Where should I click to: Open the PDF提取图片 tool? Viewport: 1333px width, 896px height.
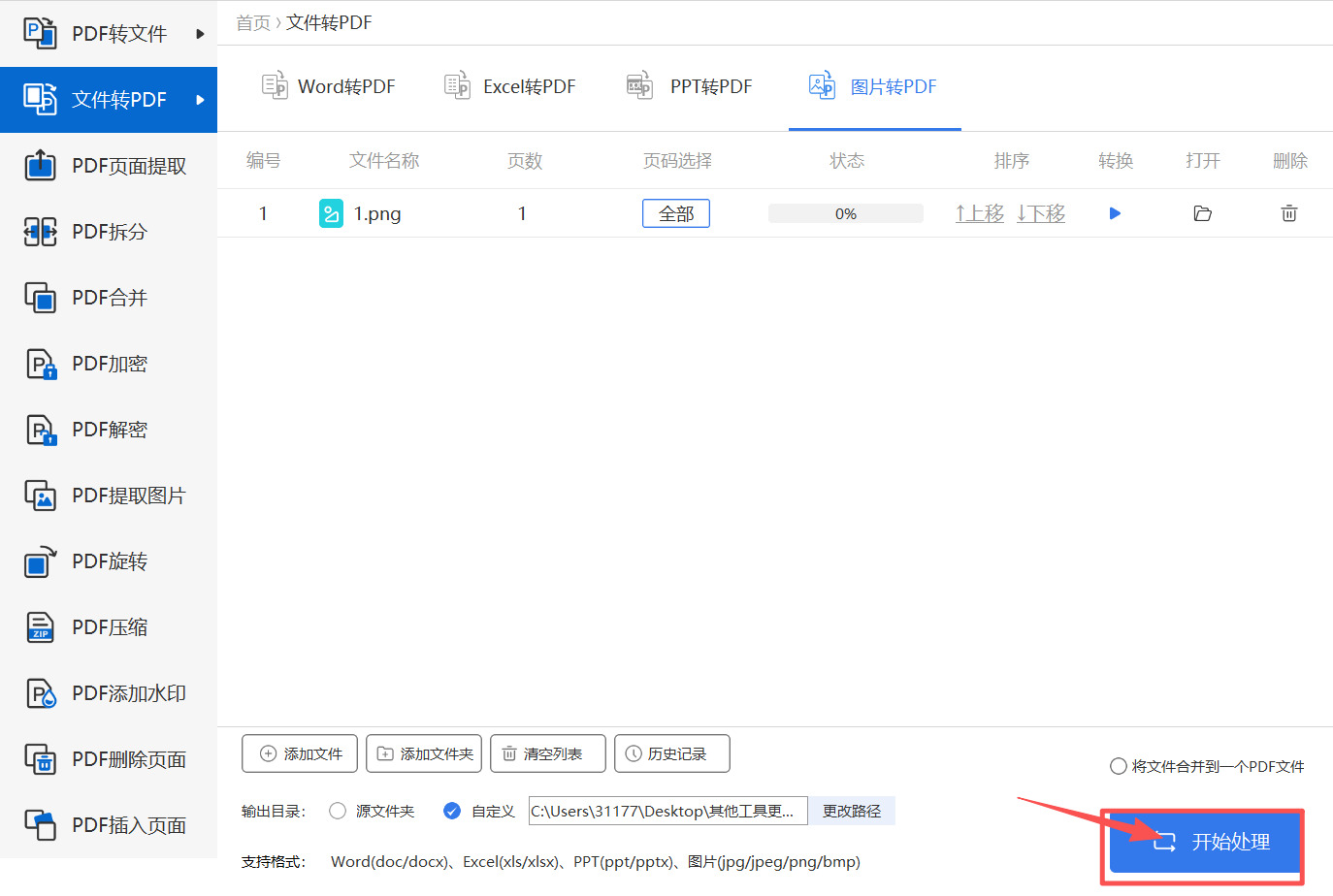107,495
